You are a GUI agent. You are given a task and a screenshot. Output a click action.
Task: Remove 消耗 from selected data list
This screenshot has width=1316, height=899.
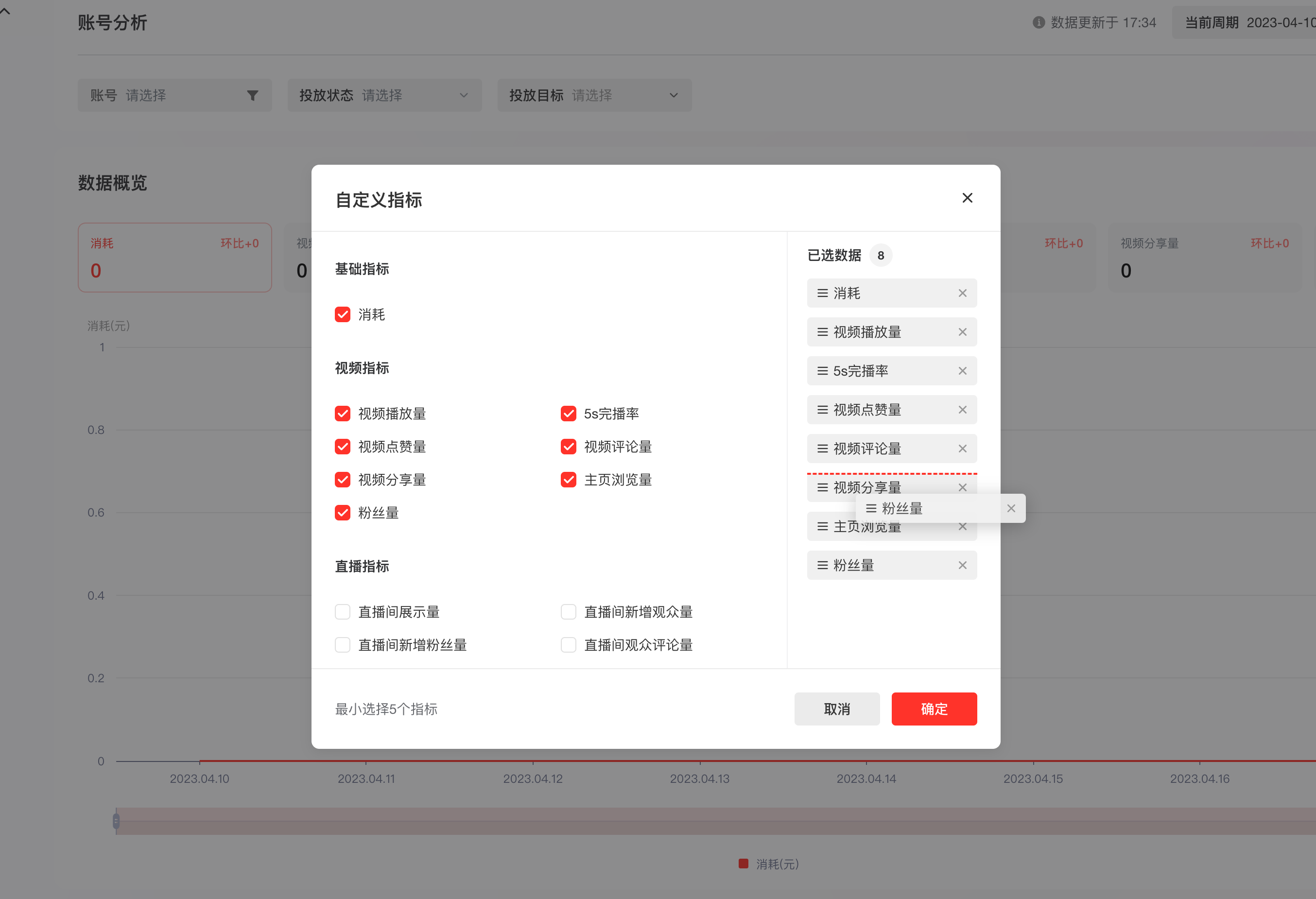(x=962, y=293)
